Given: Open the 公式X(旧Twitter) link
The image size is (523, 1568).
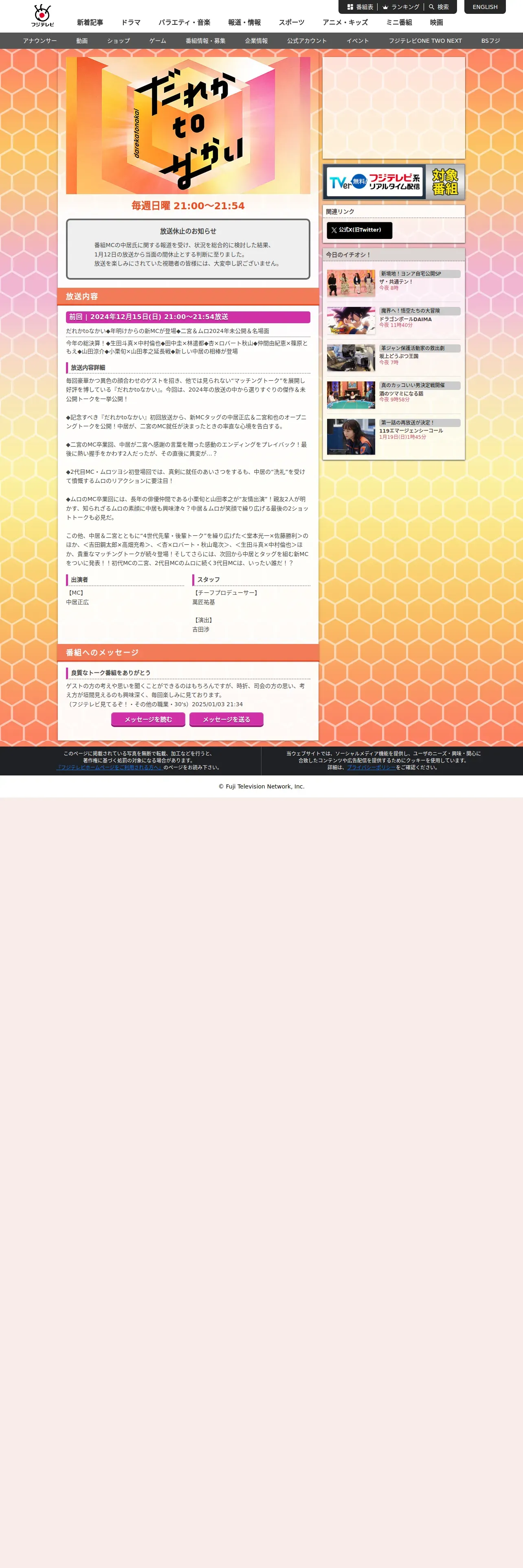Looking at the screenshot, I should point(359,230).
